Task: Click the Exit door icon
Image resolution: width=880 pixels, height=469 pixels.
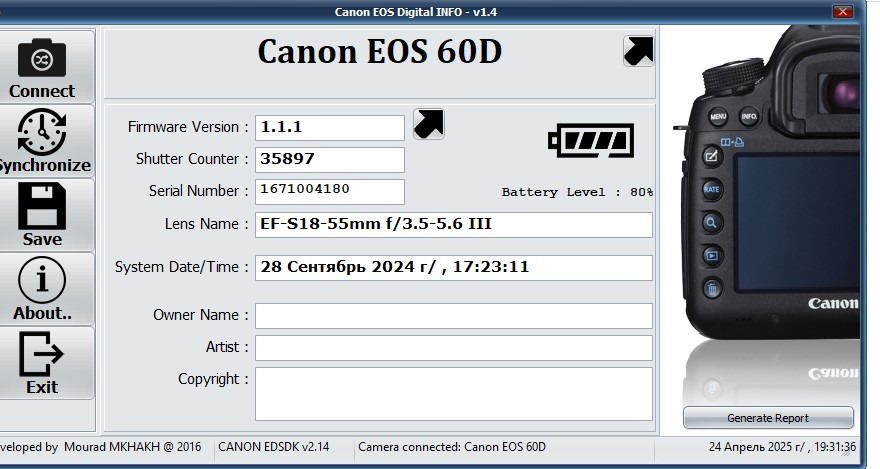Action: click(42, 354)
